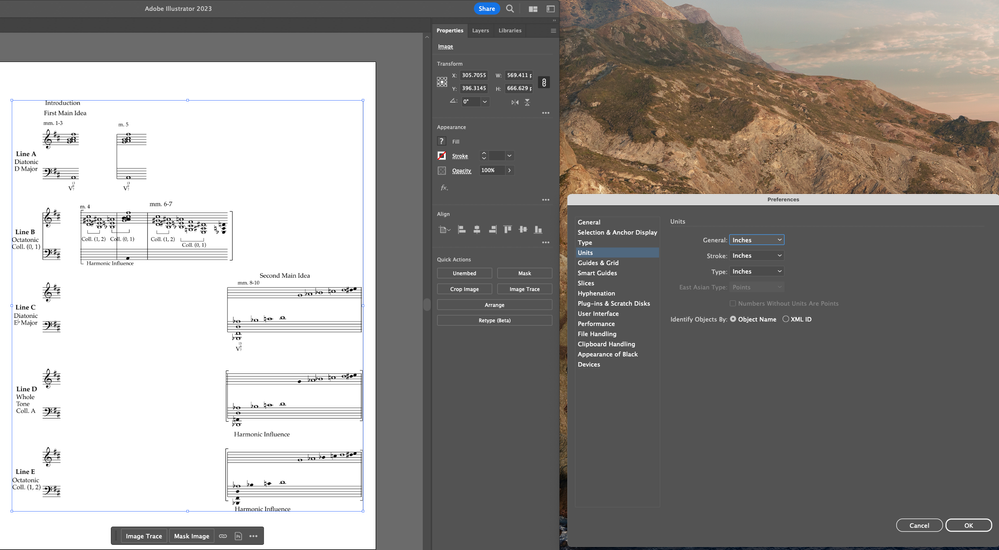The width and height of the screenshot is (999, 550).
Task: Switch to the Libraries tab
Action: tap(510, 31)
